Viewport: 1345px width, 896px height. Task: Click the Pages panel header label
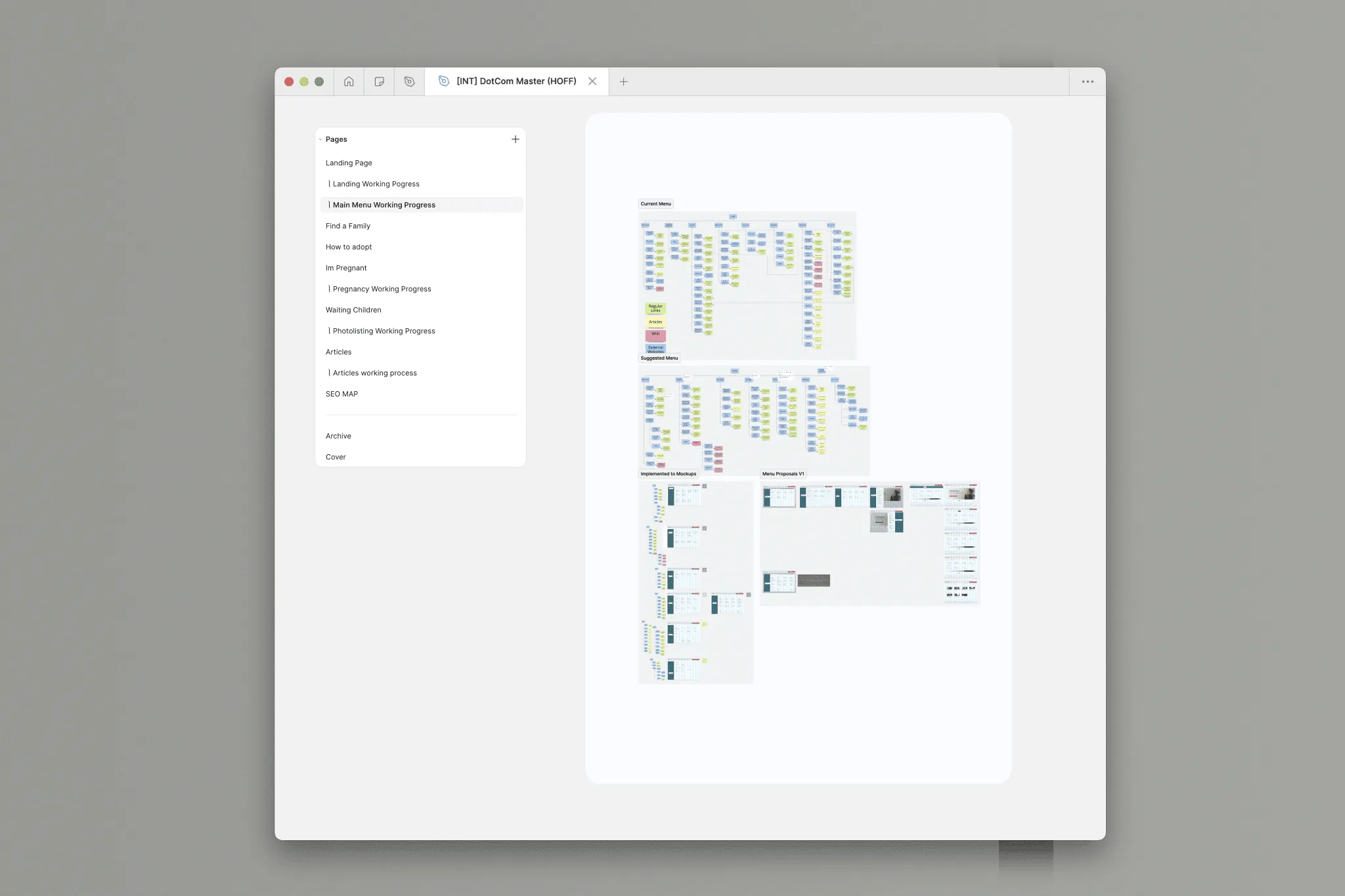tap(336, 139)
